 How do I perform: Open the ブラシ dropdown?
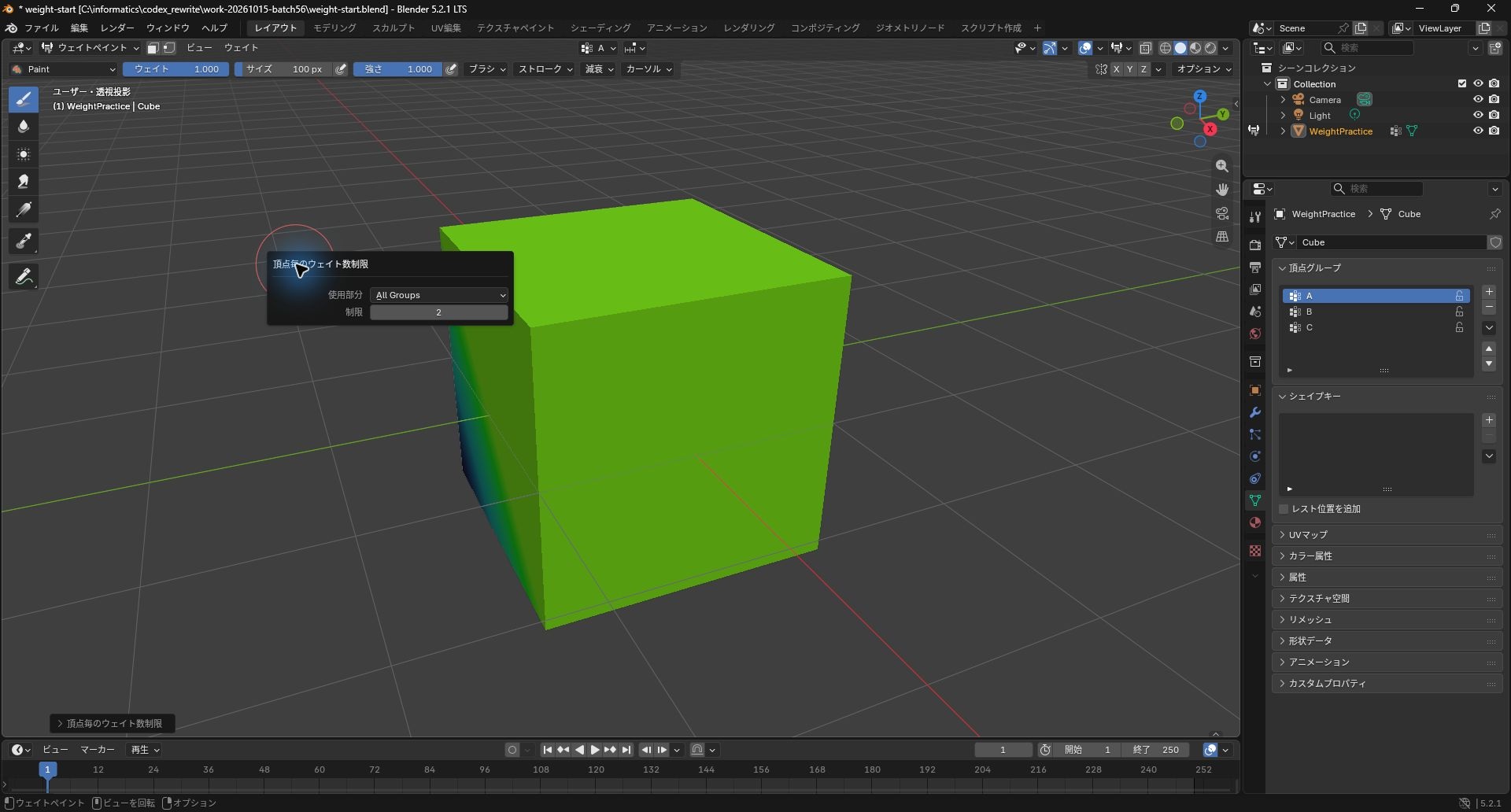pyautogui.click(x=486, y=69)
